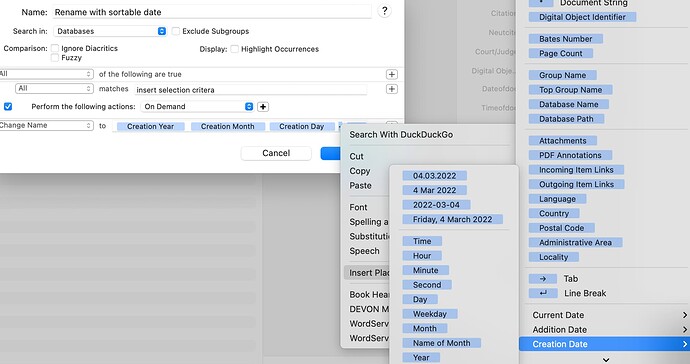690x364 pixels.
Task: Select Paste from the context menu
Action: tap(360, 185)
